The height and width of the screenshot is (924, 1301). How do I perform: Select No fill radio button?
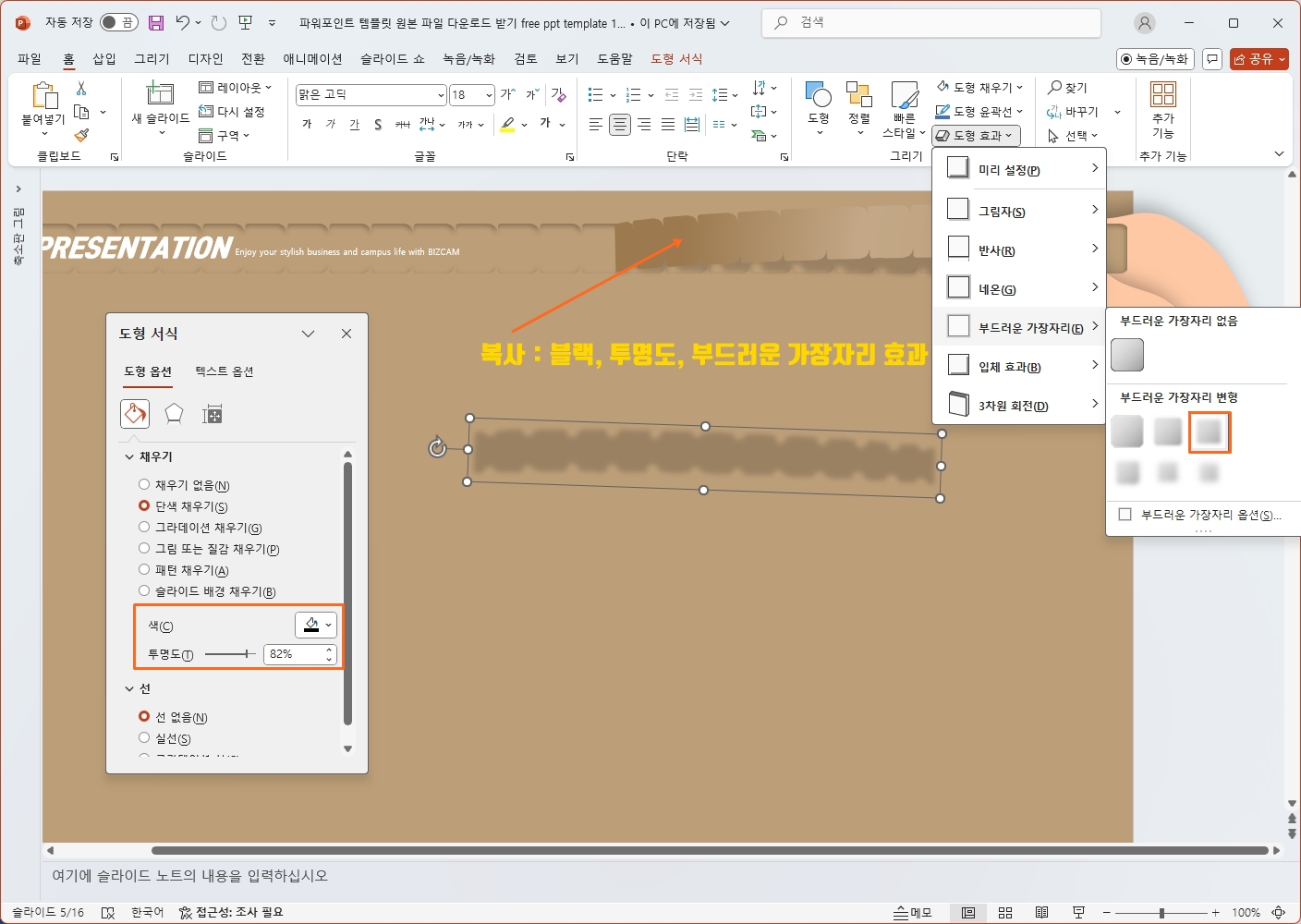click(144, 484)
